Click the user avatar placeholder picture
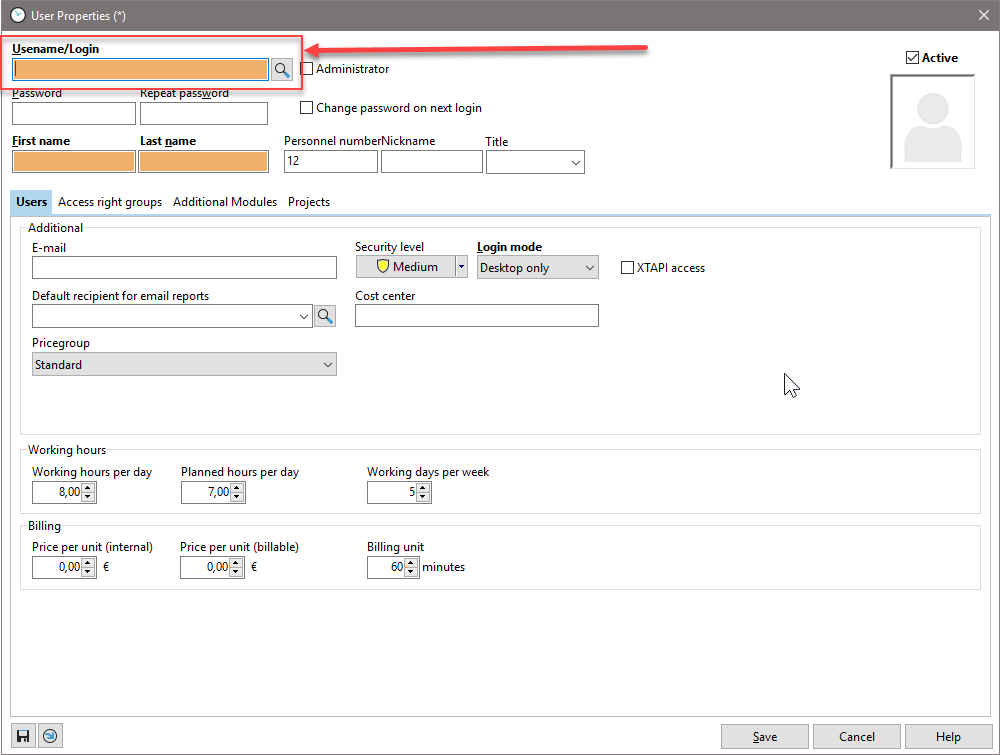 click(932, 122)
